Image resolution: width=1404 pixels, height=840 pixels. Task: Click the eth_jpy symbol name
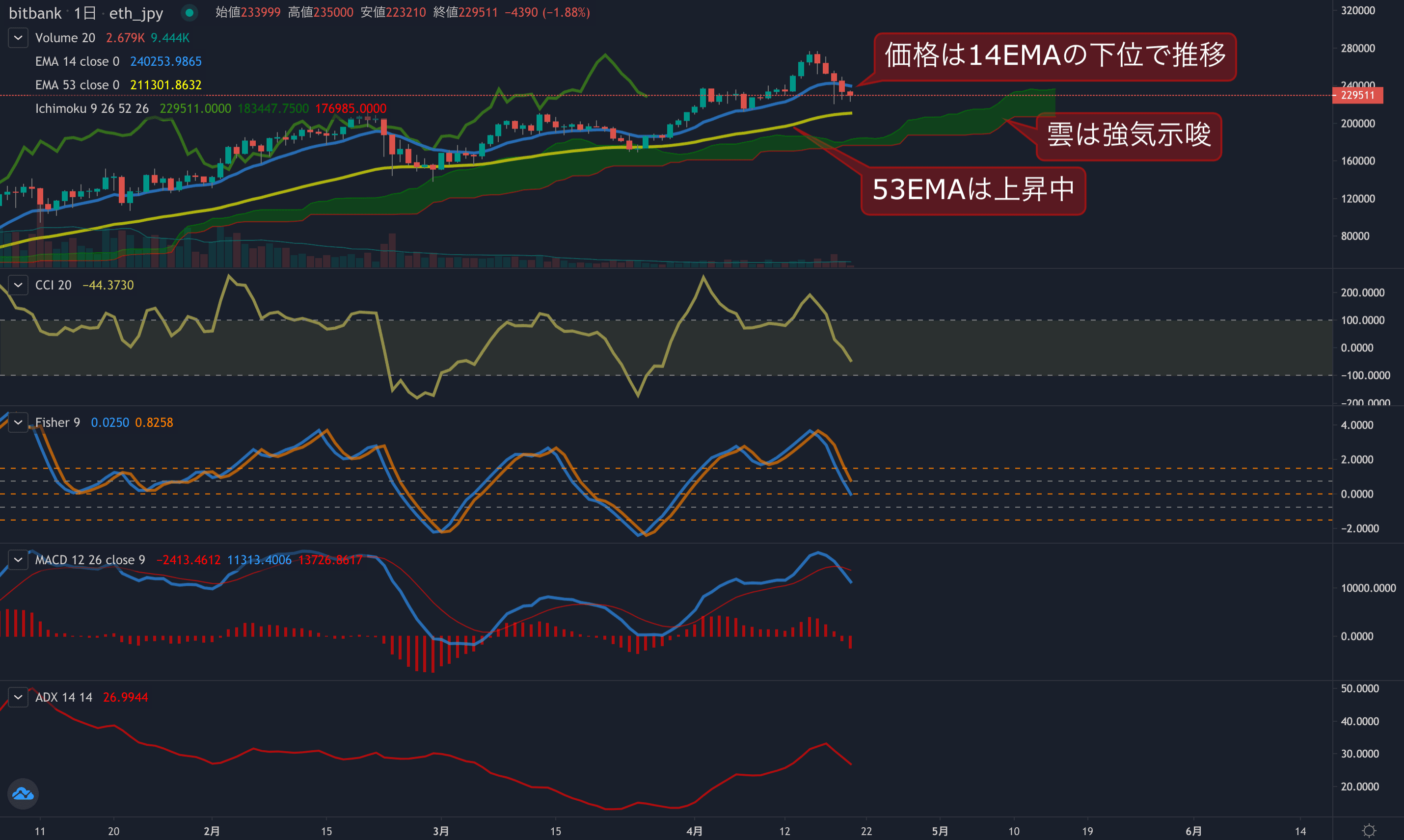(136, 12)
